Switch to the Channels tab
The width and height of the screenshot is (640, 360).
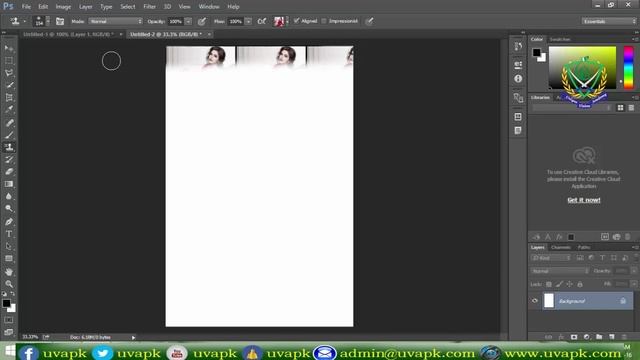(560, 247)
